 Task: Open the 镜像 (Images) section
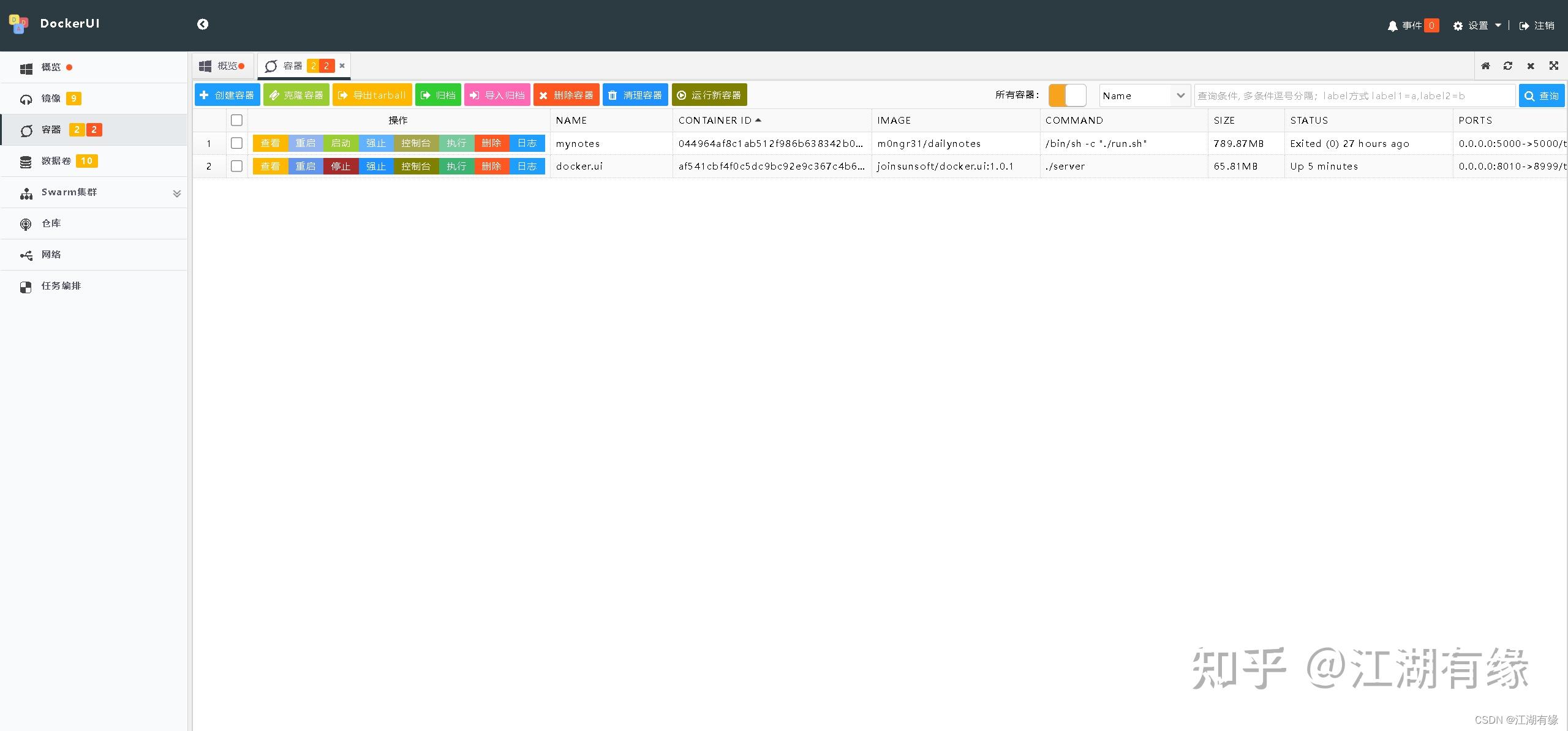(x=52, y=98)
